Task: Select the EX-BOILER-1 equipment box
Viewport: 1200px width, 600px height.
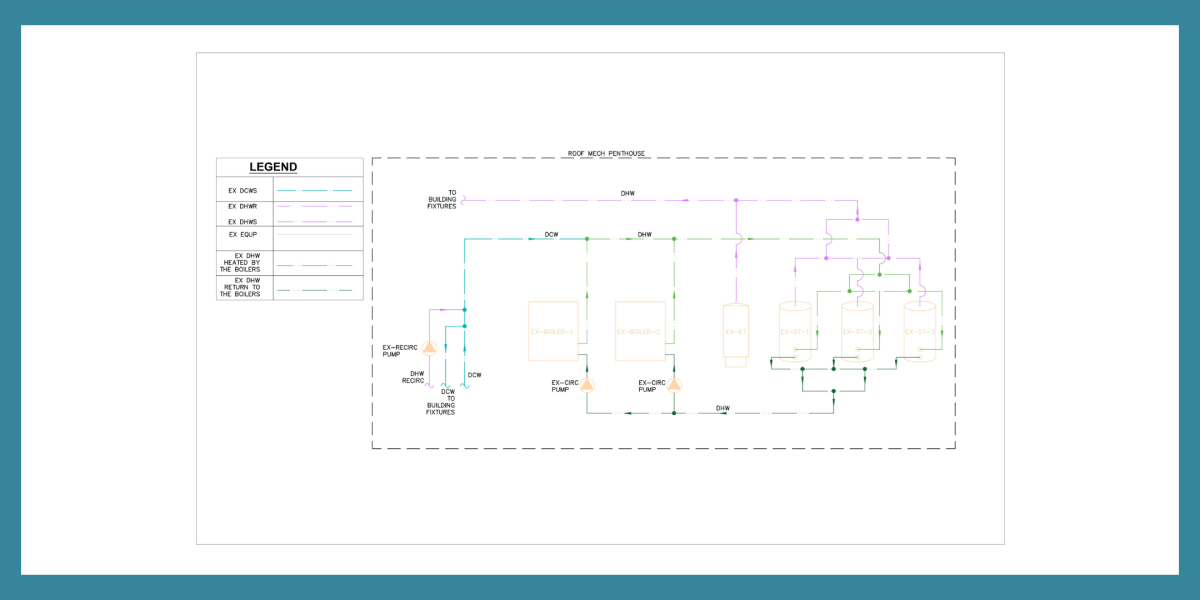Action: click(x=553, y=331)
